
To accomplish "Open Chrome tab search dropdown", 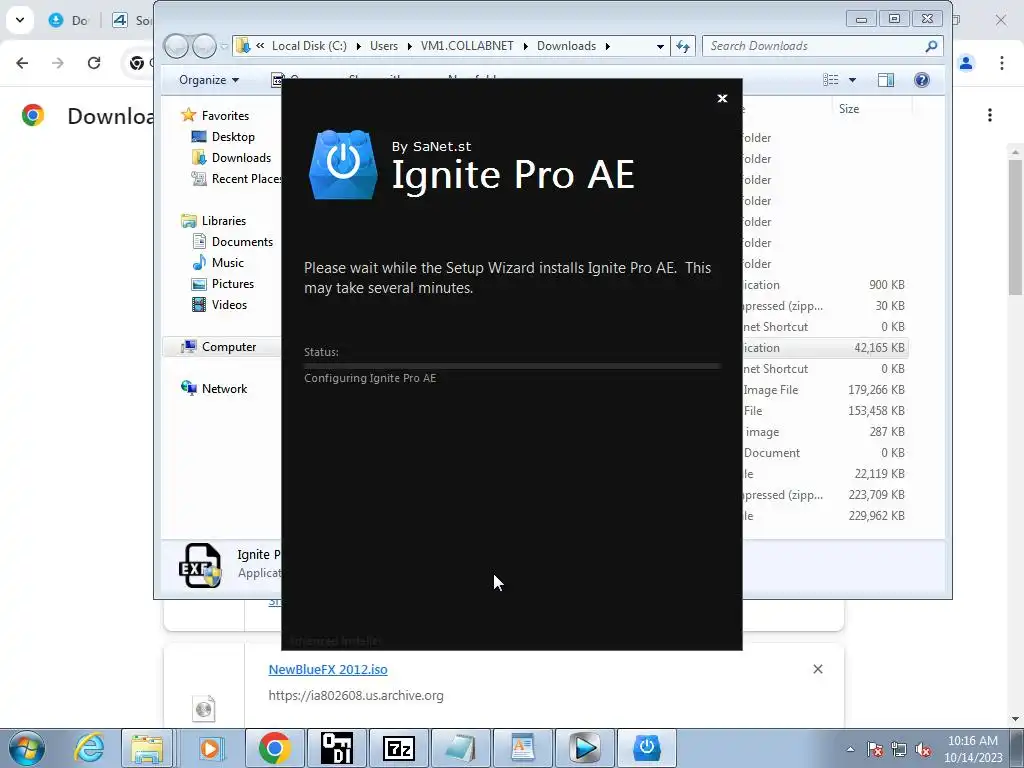I will (20, 20).
